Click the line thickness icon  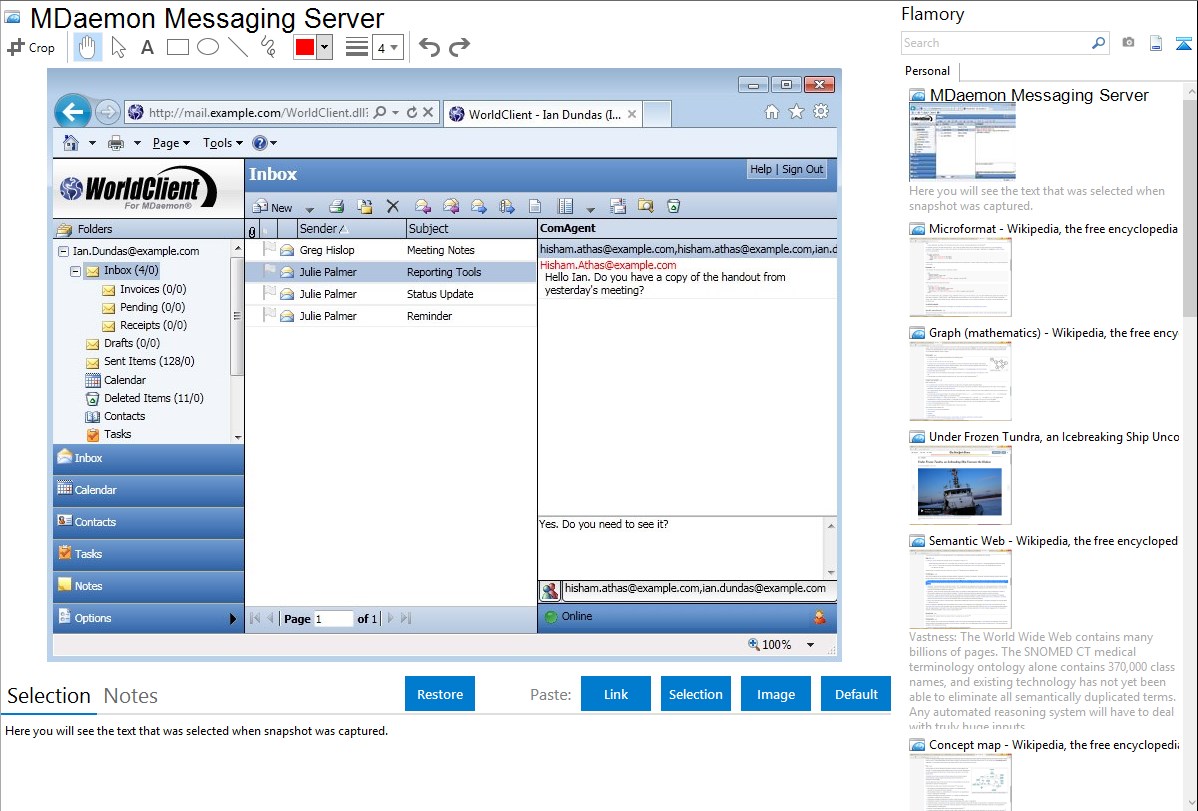click(357, 47)
